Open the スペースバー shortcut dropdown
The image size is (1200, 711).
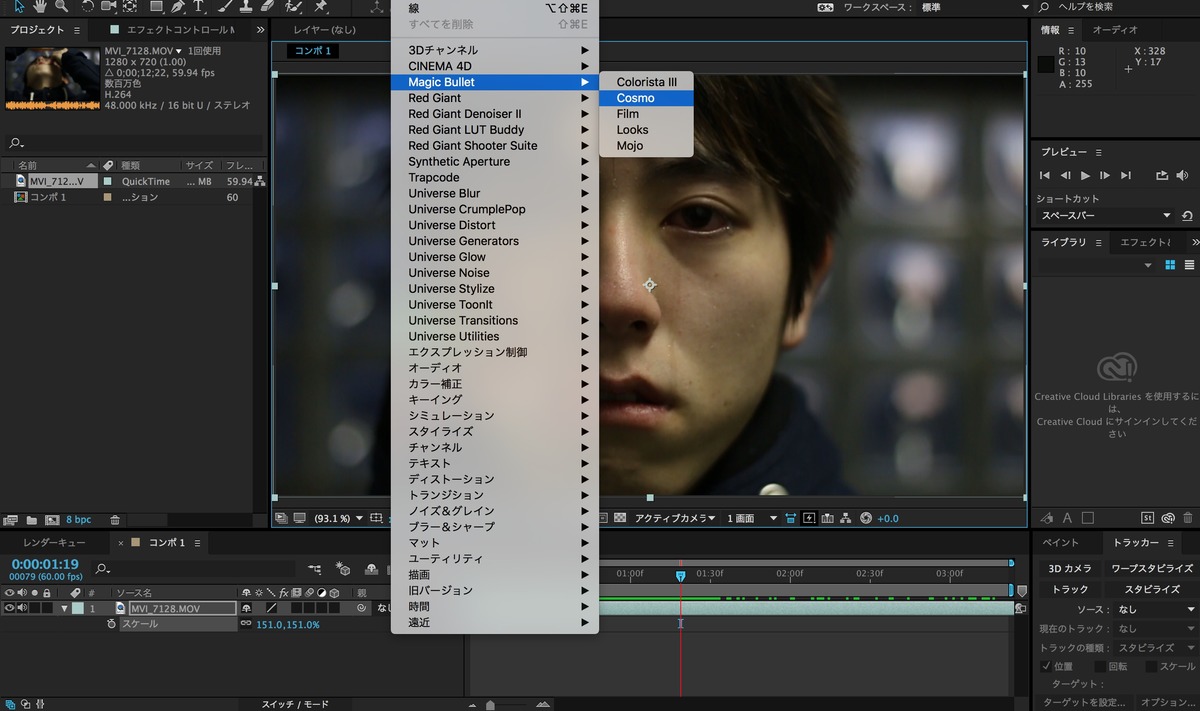coord(1106,216)
